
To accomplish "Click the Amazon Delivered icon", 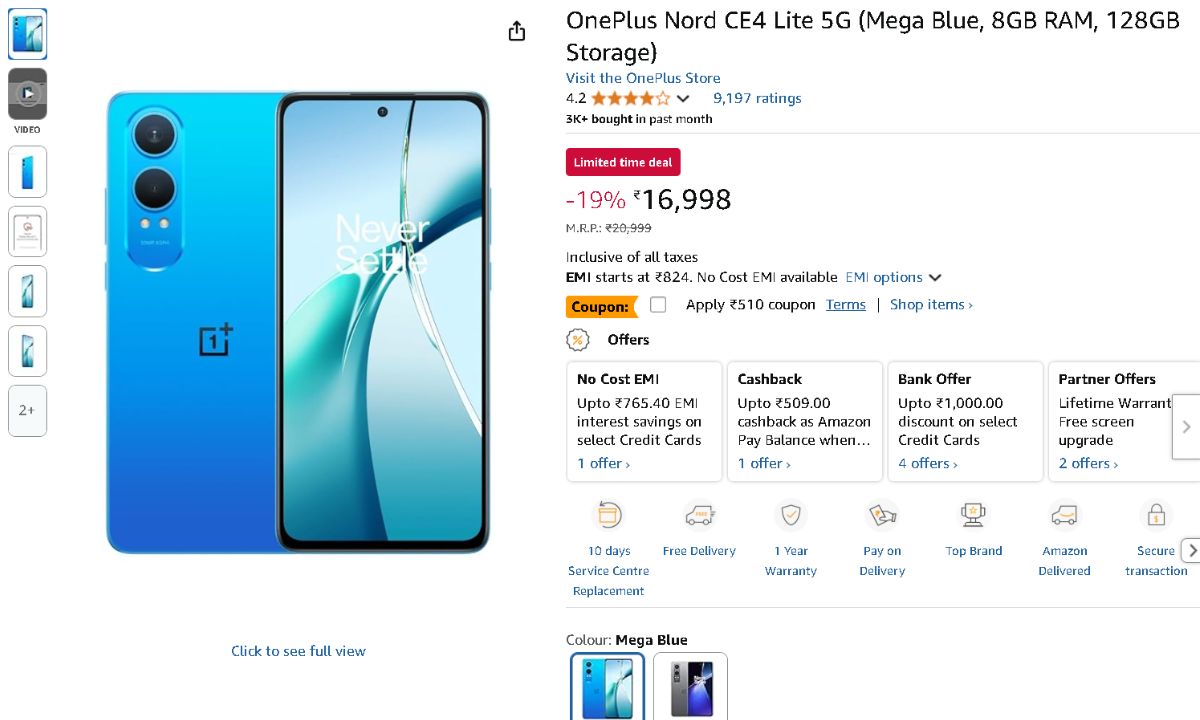I will coord(1064,515).
